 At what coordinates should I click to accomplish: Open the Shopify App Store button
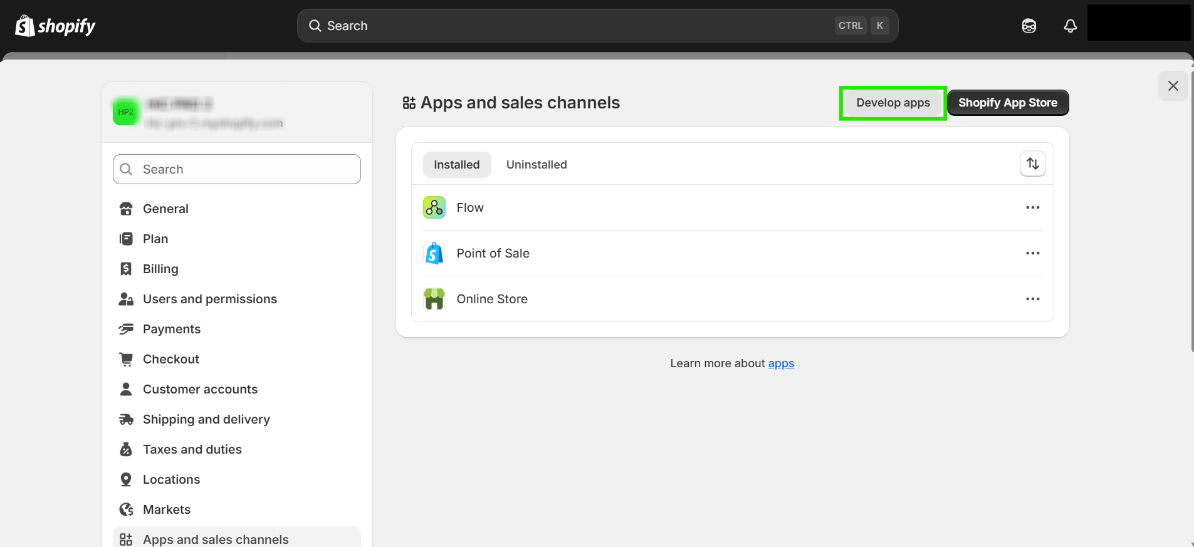point(1007,103)
